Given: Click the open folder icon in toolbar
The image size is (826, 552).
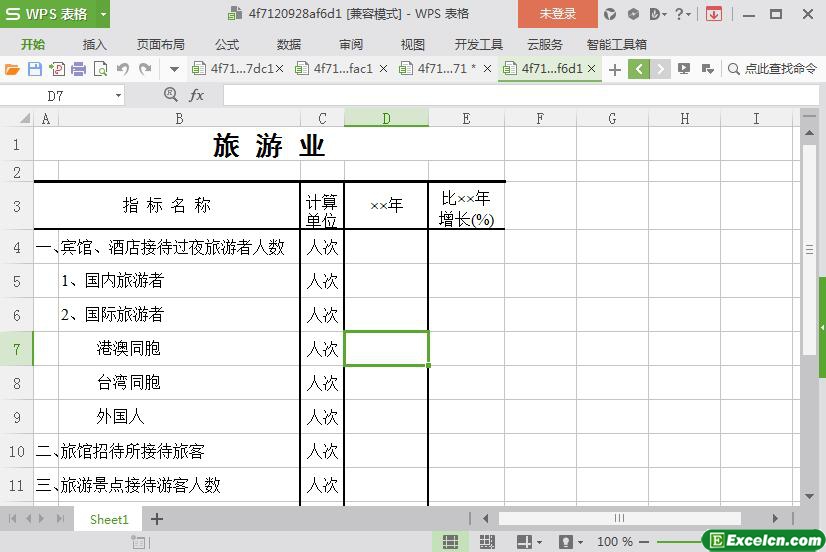Looking at the screenshot, I should (x=12, y=69).
